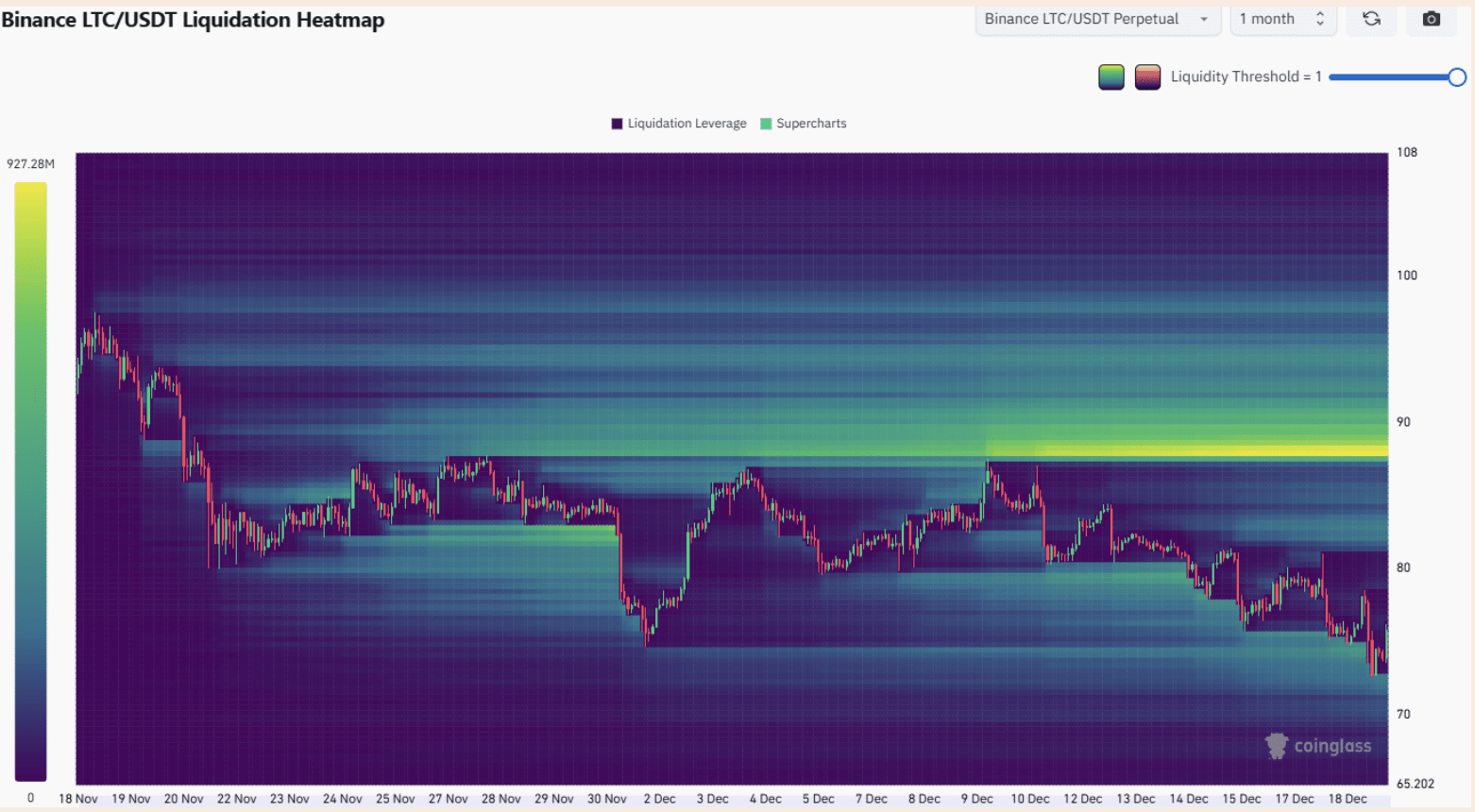Click the 70 price axis label
This screenshot has width=1475, height=812.
(1404, 714)
